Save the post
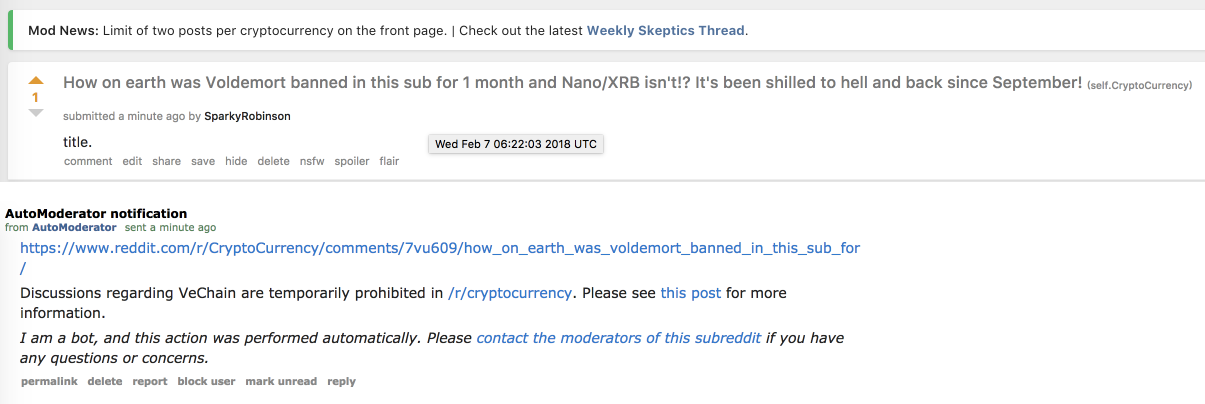The width and height of the screenshot is (1205, 404). pos(203,161)
